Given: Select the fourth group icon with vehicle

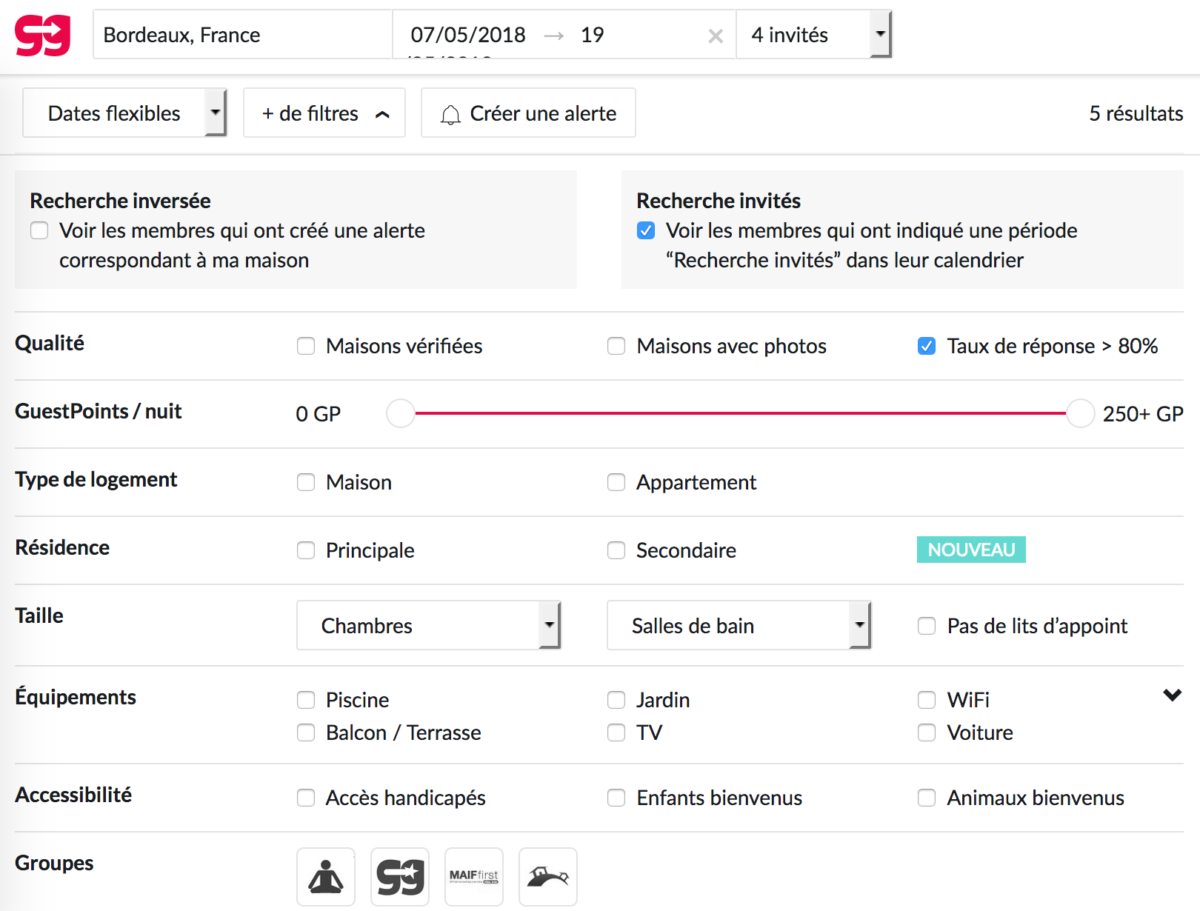Looking at the screenshot, I should coord(548,877).
